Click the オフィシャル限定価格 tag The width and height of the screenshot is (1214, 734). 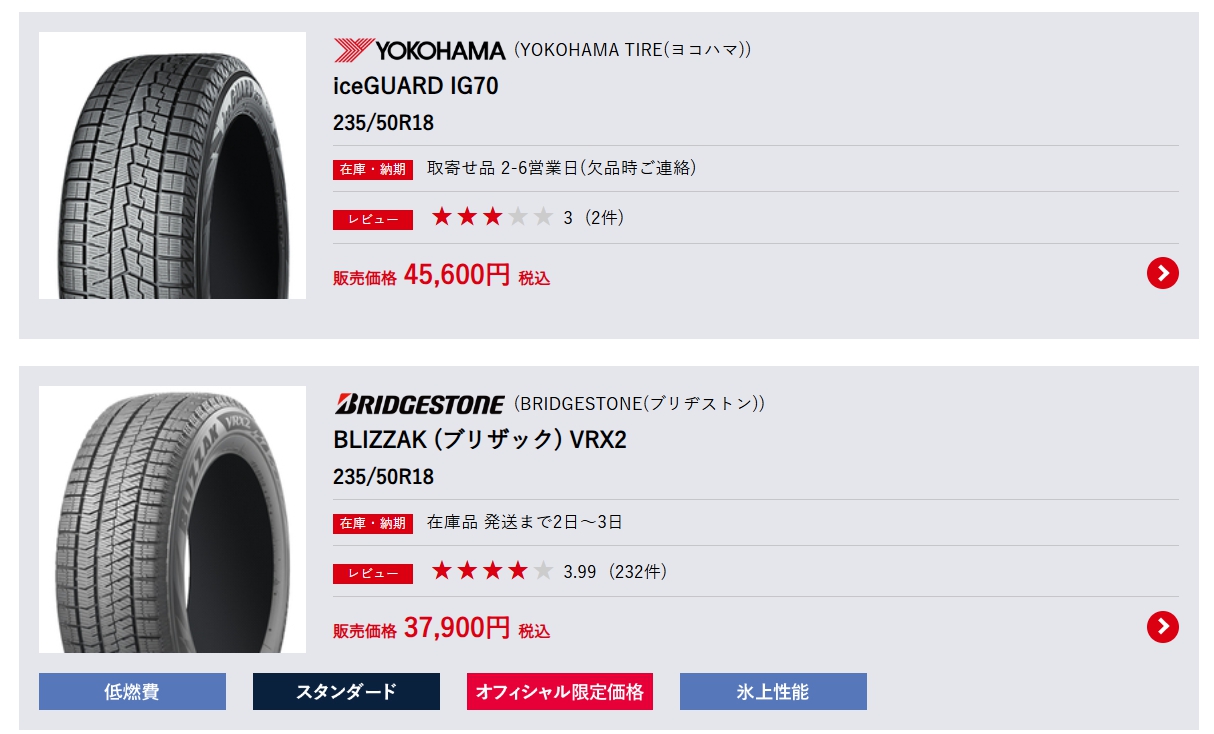coord(559,691)
